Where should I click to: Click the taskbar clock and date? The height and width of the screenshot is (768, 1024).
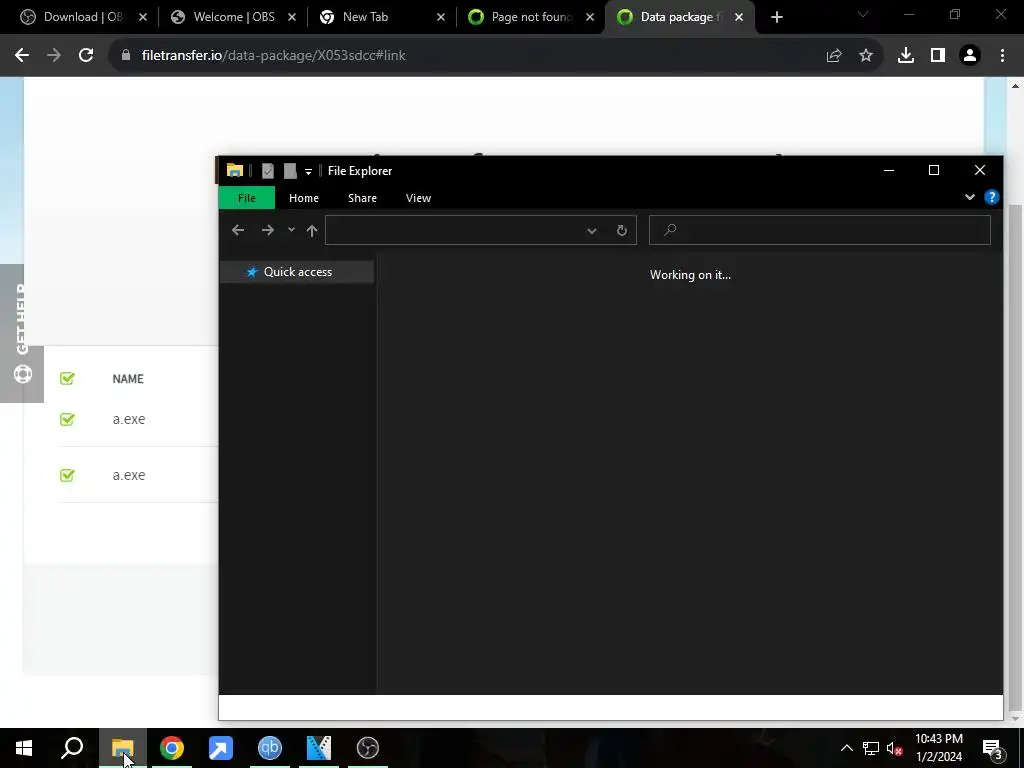tap(938, 748)
